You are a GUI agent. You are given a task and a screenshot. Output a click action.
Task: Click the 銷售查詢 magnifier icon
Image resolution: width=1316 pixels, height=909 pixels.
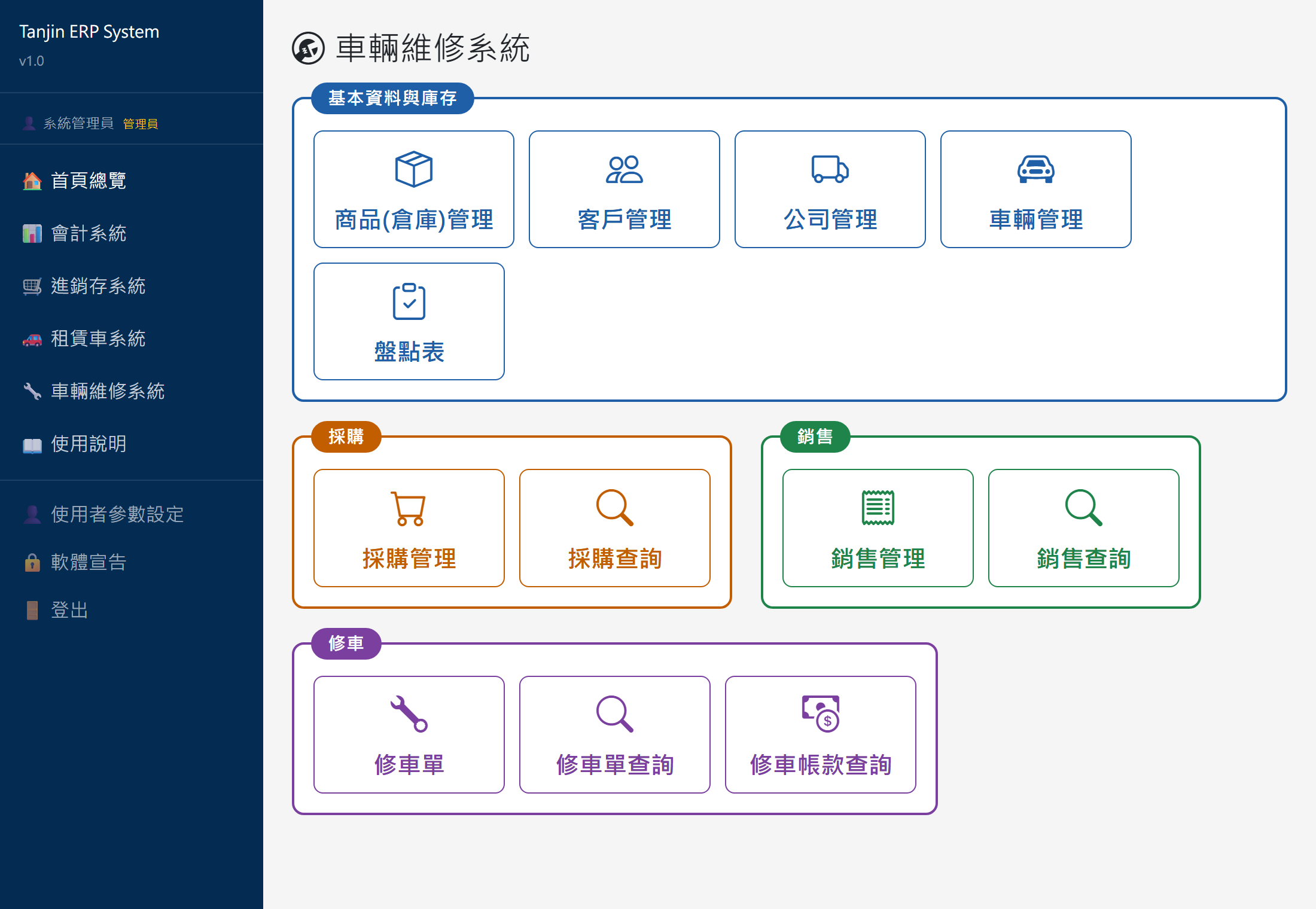point(1084,508)
